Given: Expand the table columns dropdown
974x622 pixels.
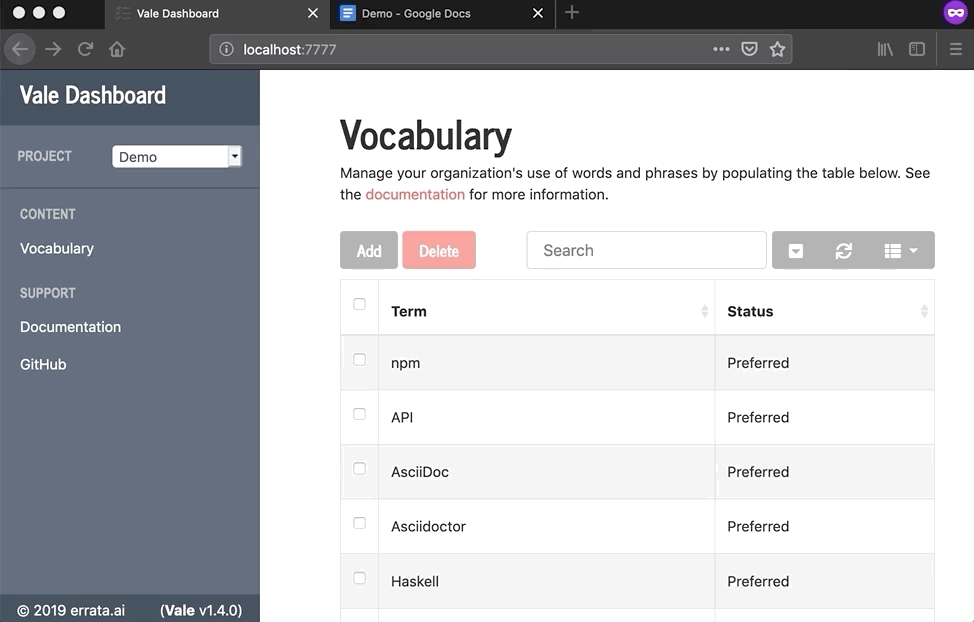Looking at the screenshot, I should (x=900, y=251).
